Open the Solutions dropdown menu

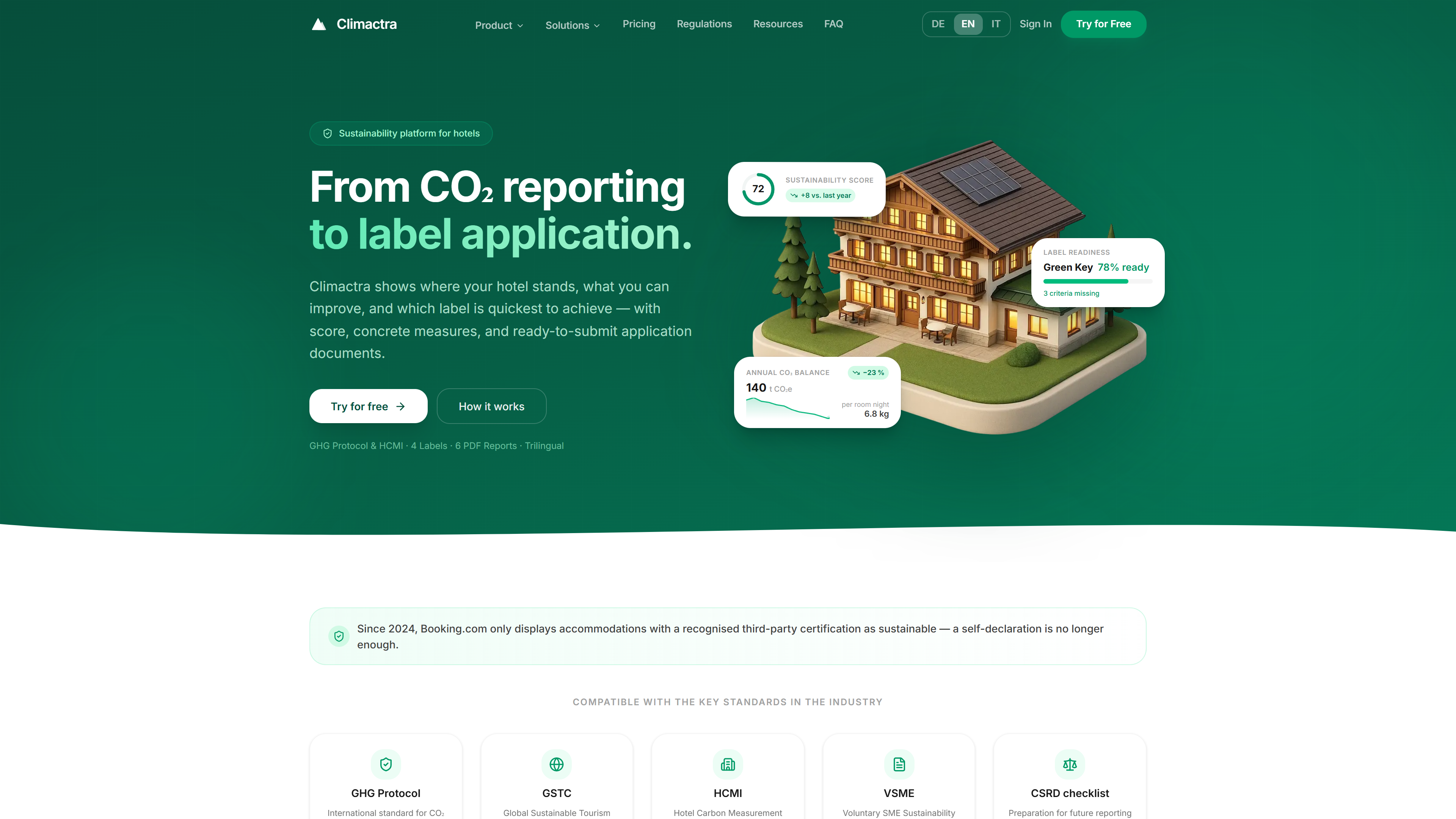pyautogui.click(x=573, y=25)
